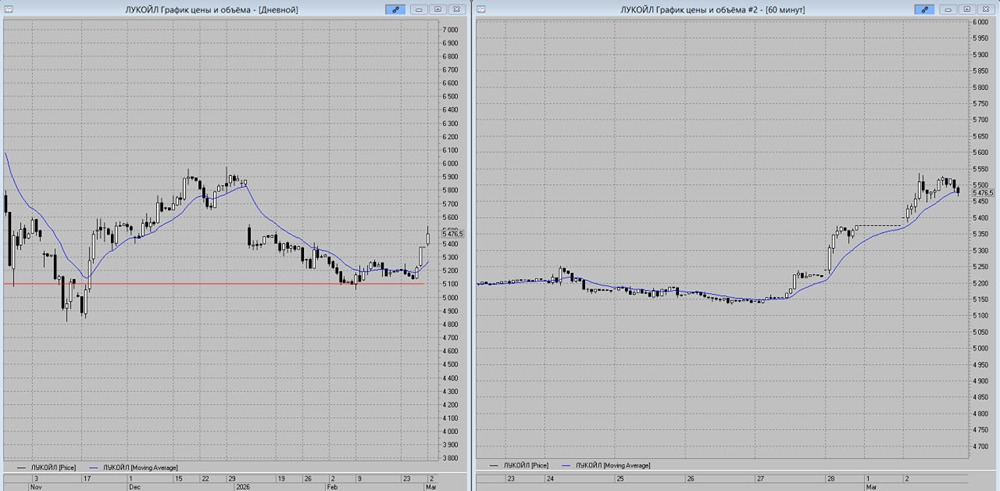Click the date 23 on the 60-minute time axis

tap(510, 477)
